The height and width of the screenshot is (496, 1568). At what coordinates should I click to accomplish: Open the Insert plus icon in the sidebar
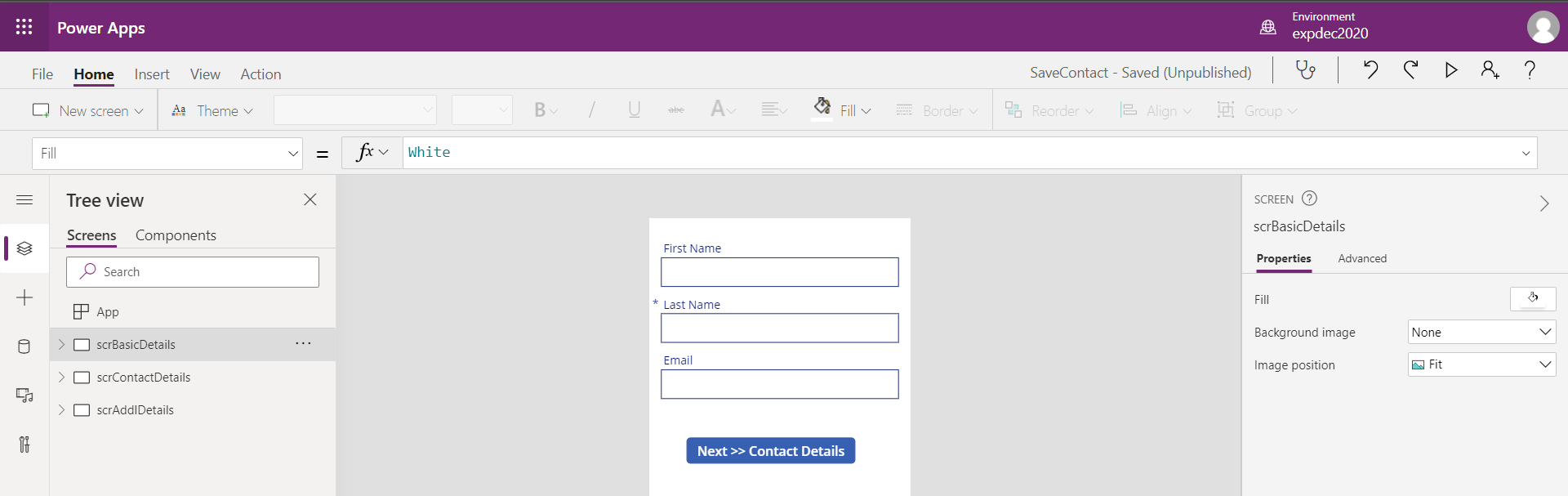pyautogui.click(x=24, y=297)
